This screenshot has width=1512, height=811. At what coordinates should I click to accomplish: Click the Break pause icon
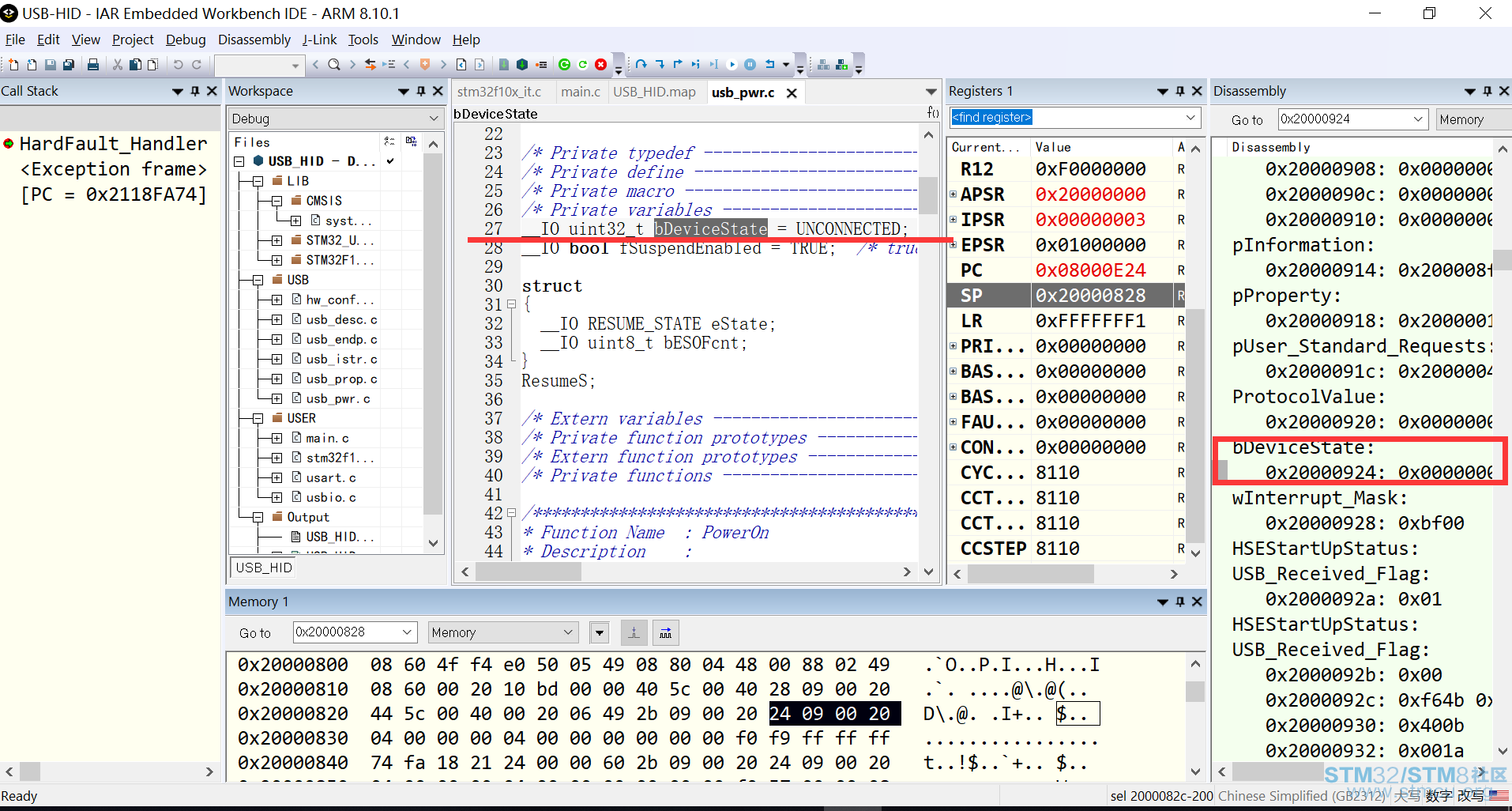click(750, 65)
